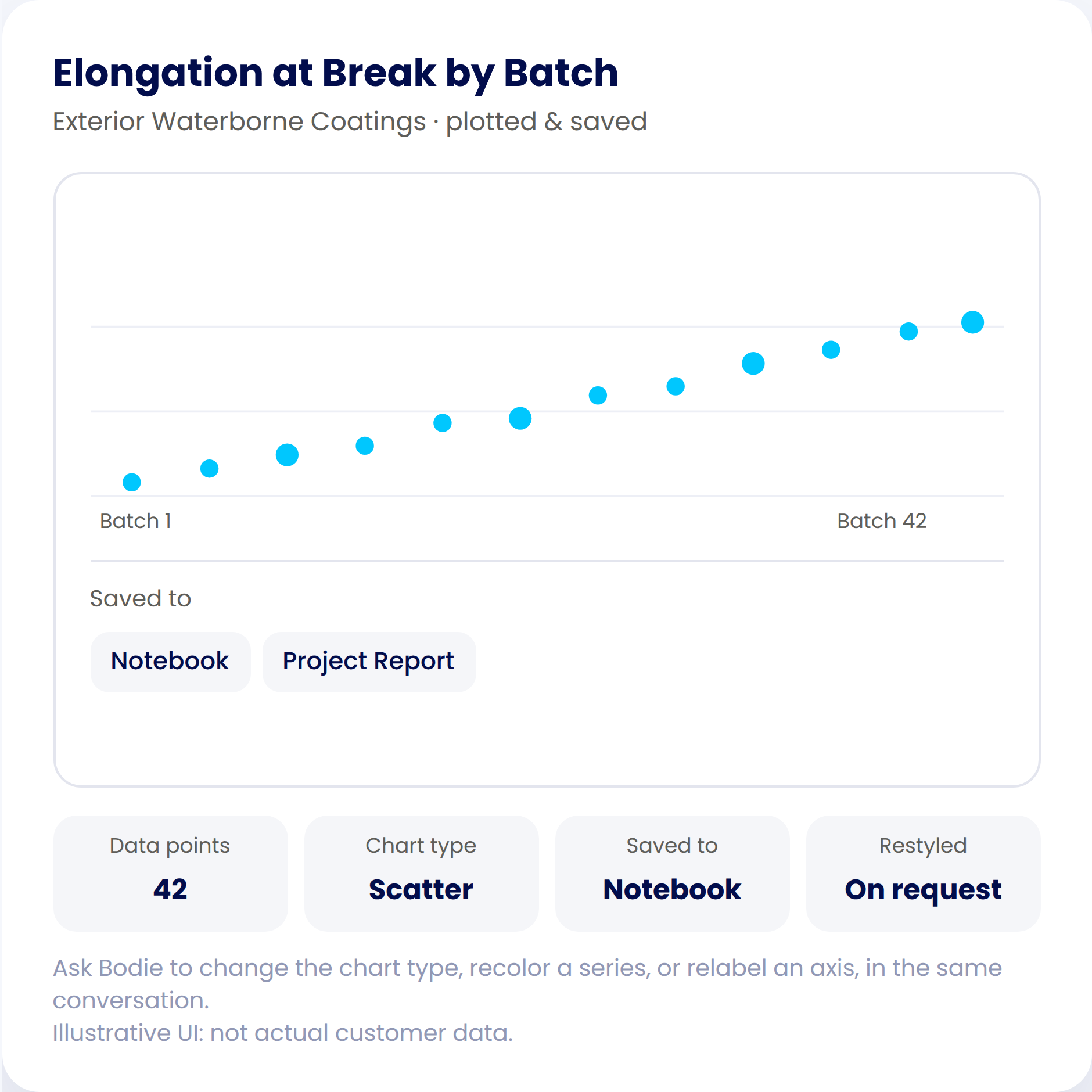The height and width of the screenshot is (1092, 1092).
Task: Click the Restyled On request card
Action: (923, 873)
